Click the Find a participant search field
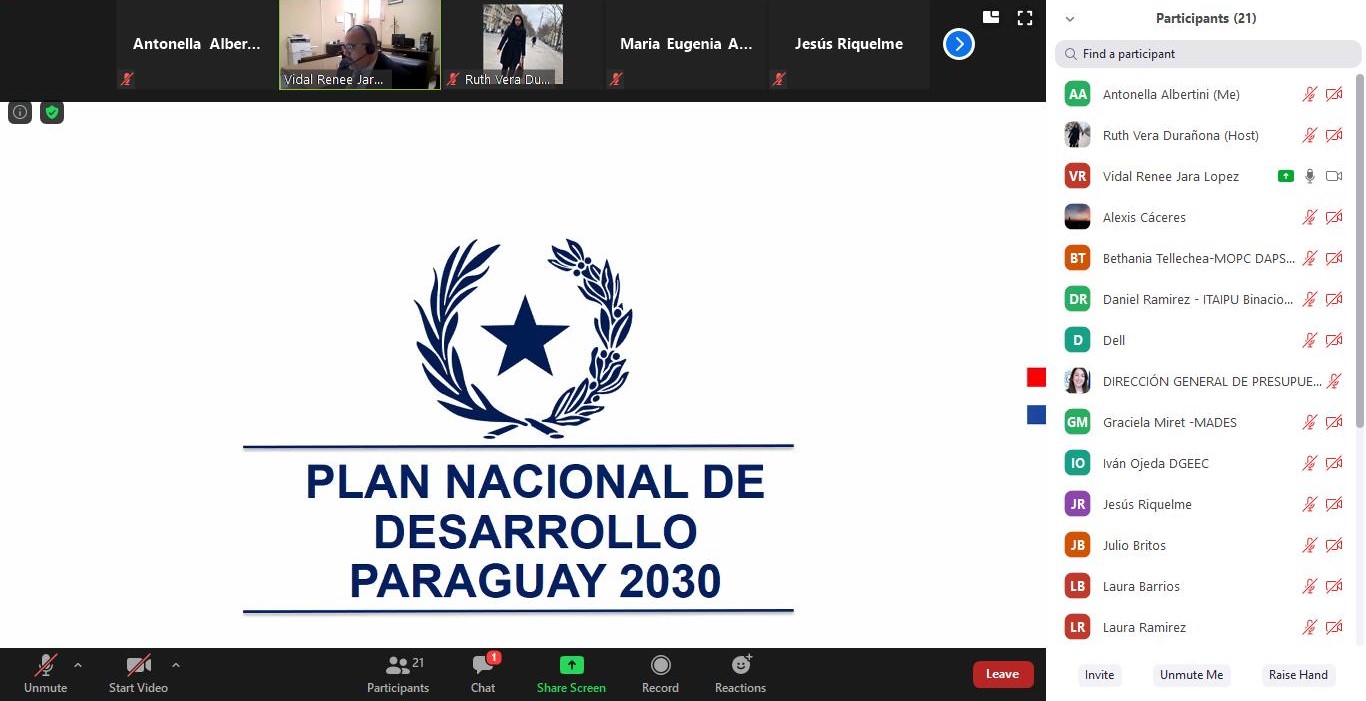 (1208, 54)
